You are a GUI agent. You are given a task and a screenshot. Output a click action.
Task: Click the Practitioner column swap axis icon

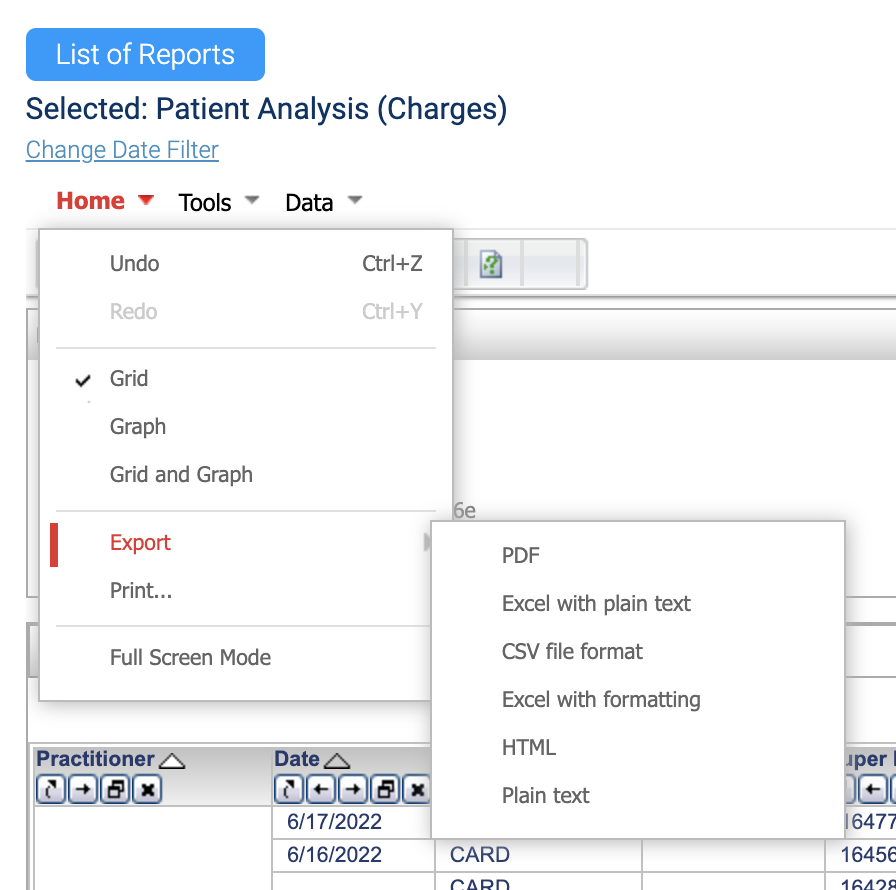tap(51, 789)
